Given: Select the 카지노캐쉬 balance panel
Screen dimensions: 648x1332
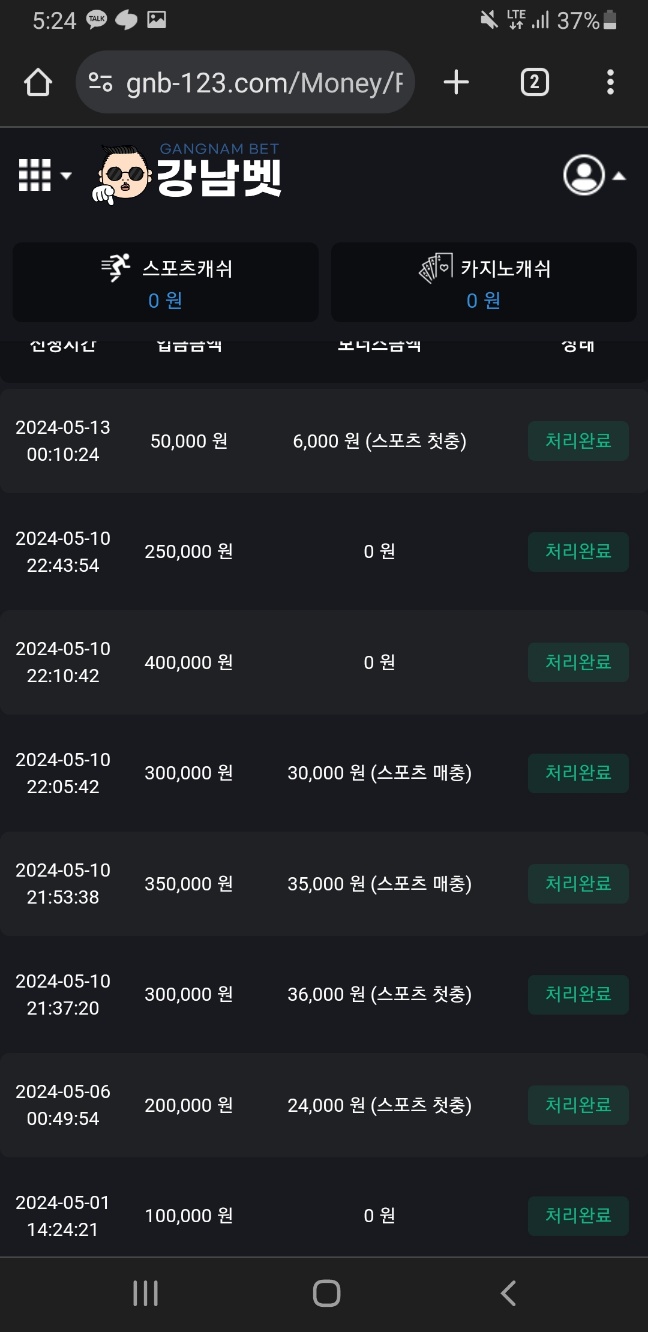Looking at the screenshot, I should [x=484, y=282].
